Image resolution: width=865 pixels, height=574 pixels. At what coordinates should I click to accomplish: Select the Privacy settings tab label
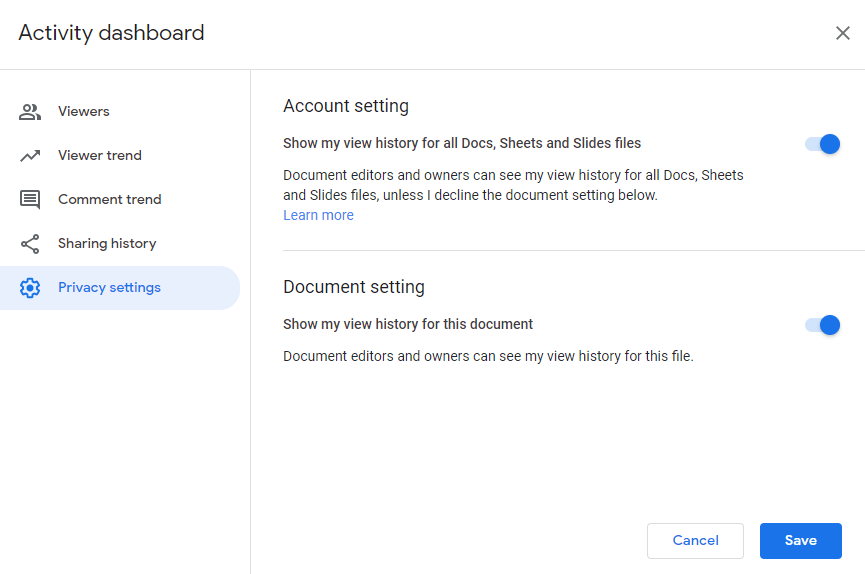click(109, 288)
